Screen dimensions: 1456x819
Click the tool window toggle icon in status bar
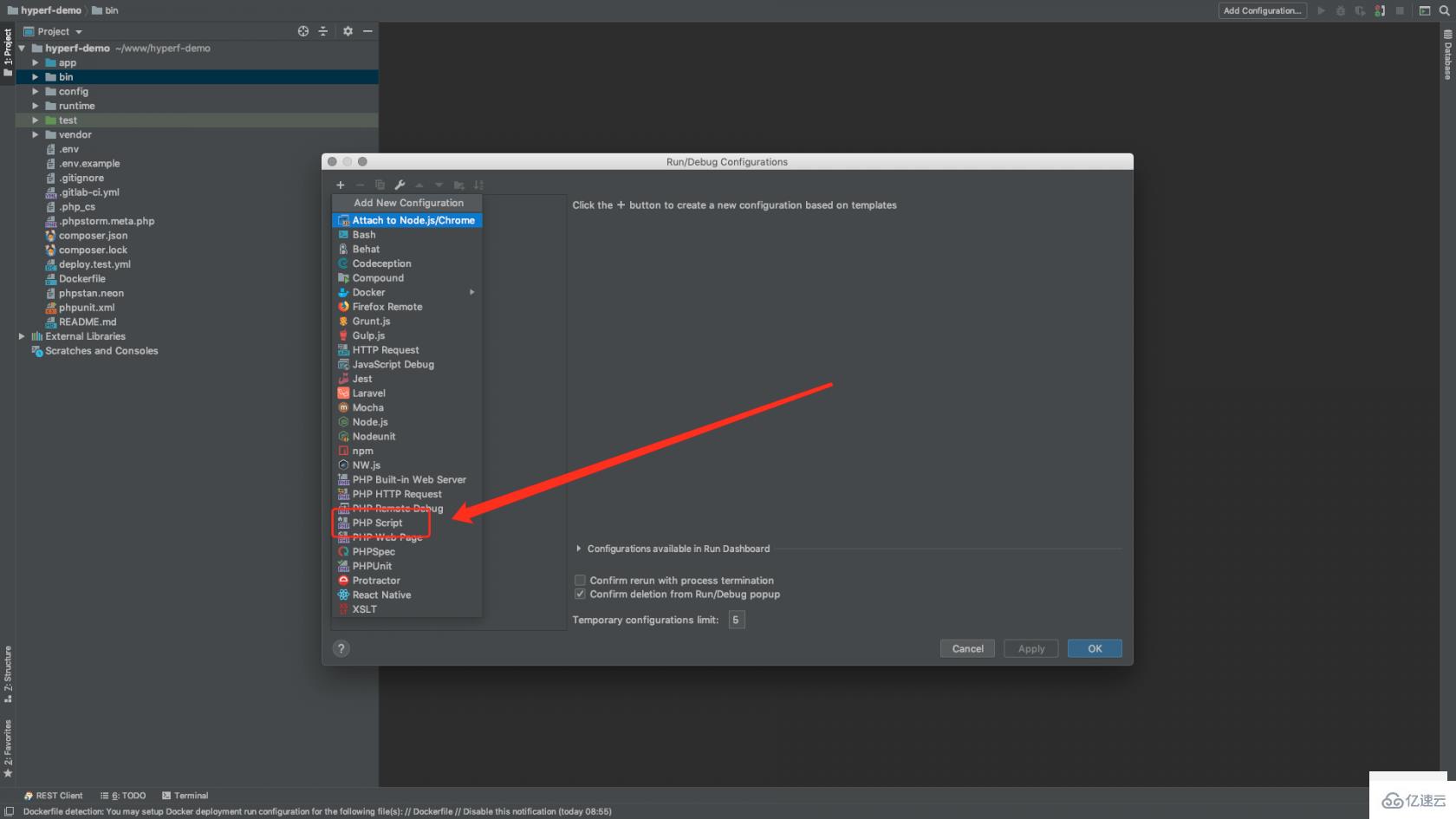tap(10, 811)
